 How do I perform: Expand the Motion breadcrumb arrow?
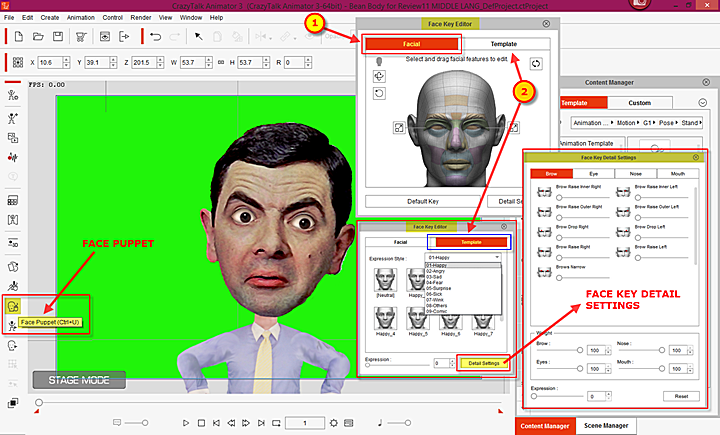coord(639,123)
